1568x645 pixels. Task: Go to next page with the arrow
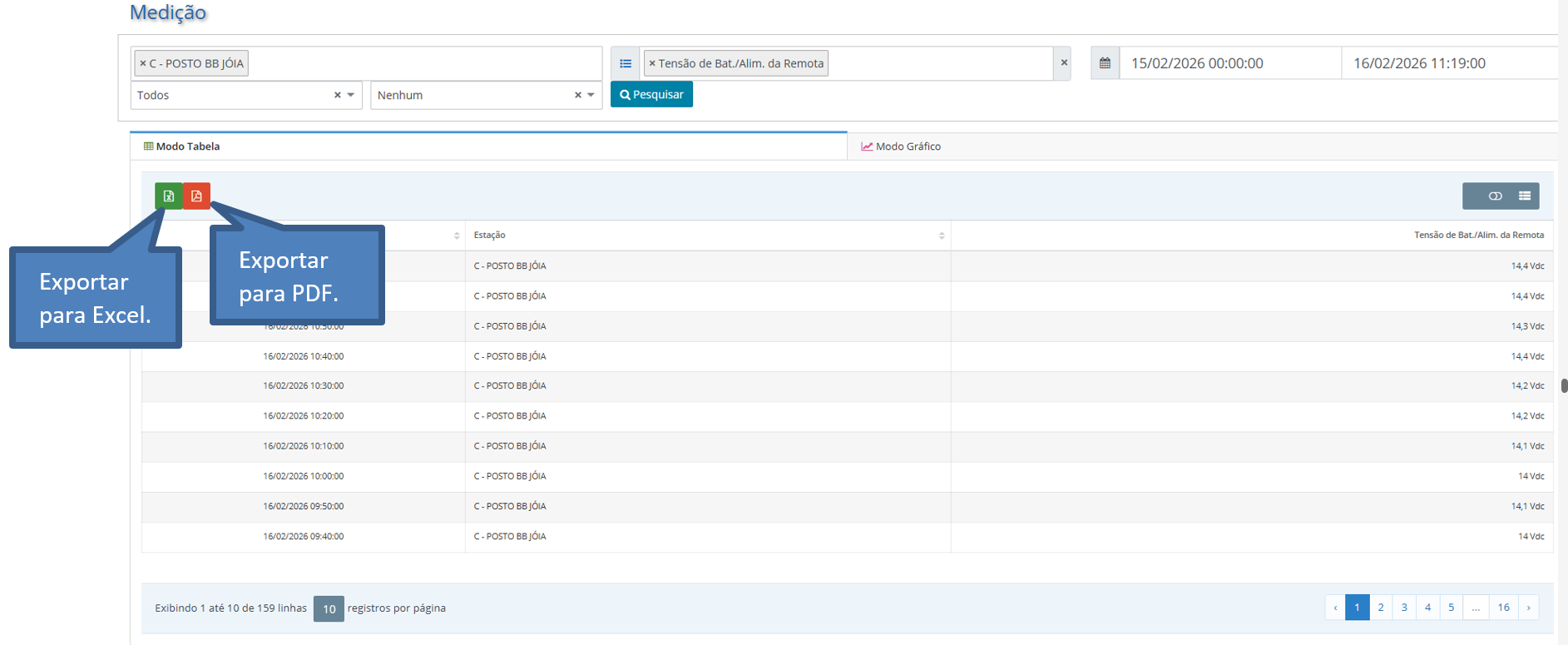1528,608
